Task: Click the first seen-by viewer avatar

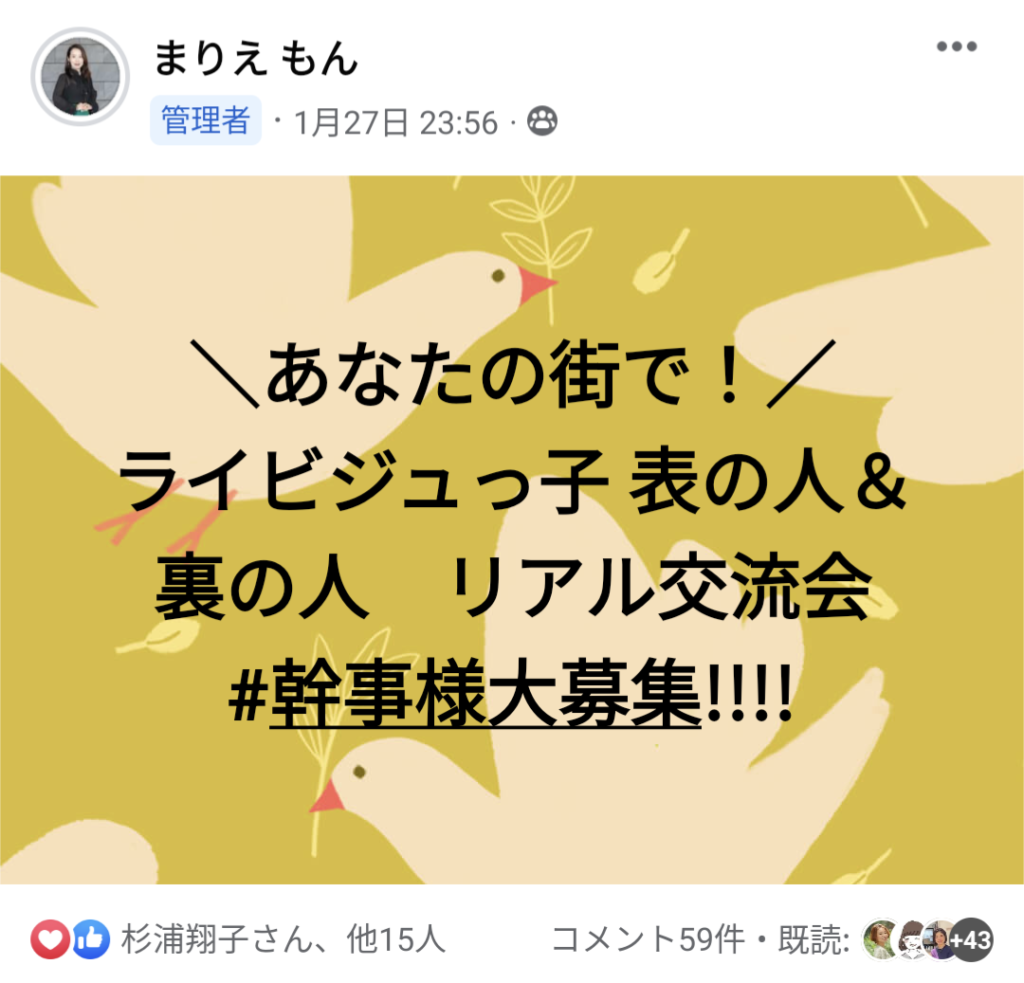Action: (880, 940)
